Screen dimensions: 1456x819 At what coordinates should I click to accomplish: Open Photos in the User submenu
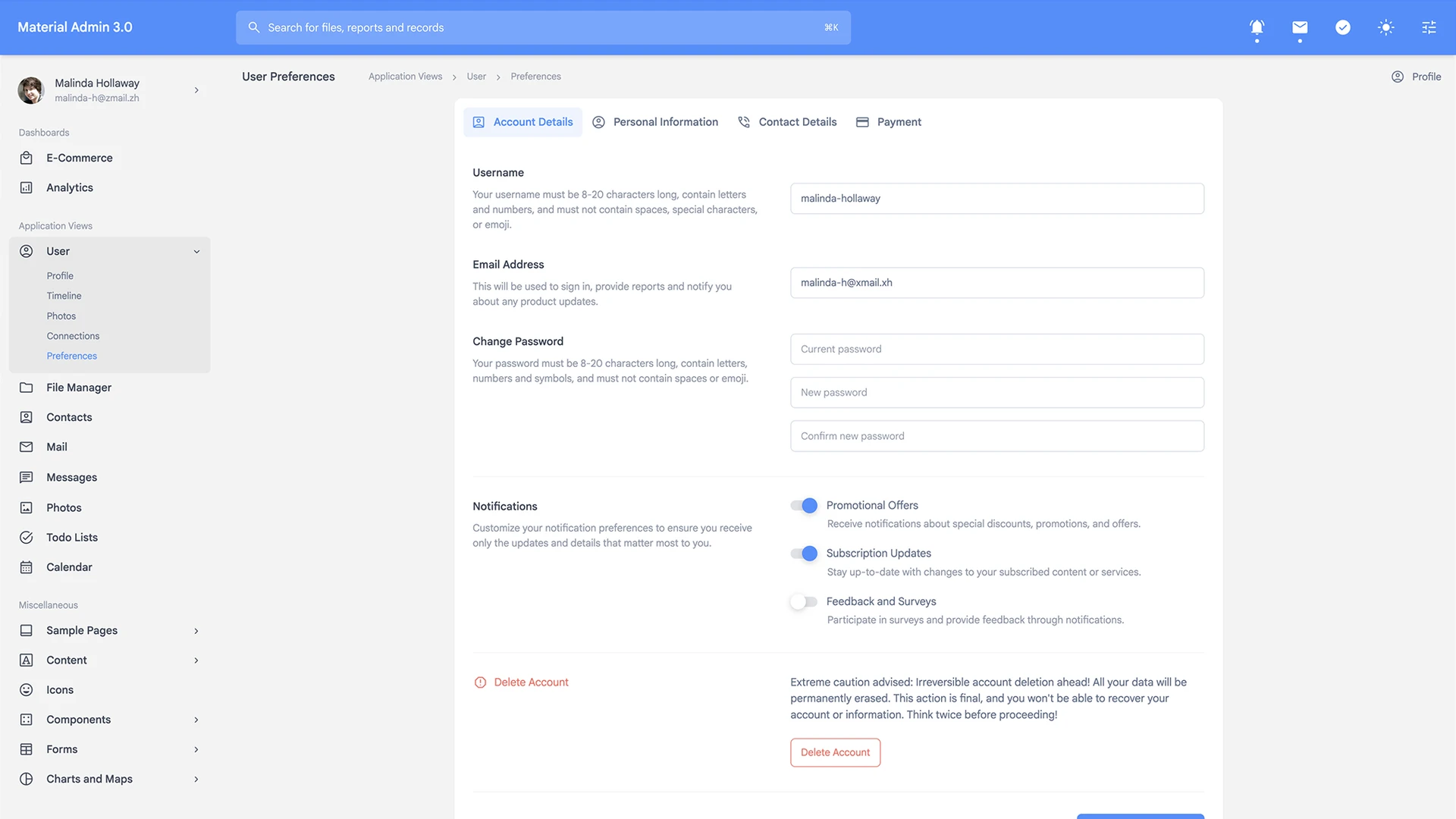click(61, 316)
